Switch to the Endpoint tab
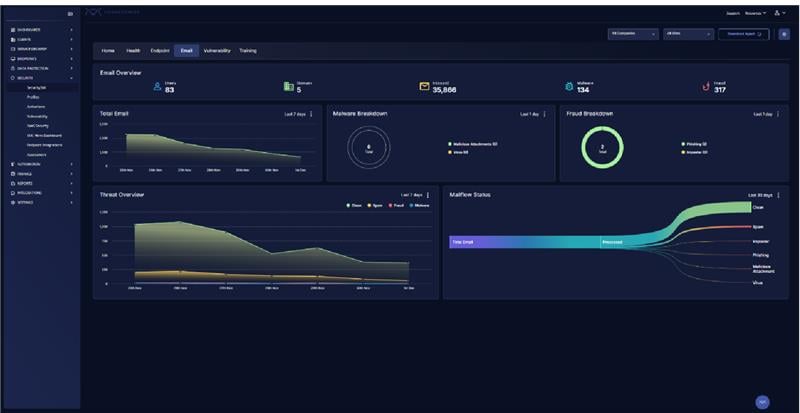 pos(159,50)
